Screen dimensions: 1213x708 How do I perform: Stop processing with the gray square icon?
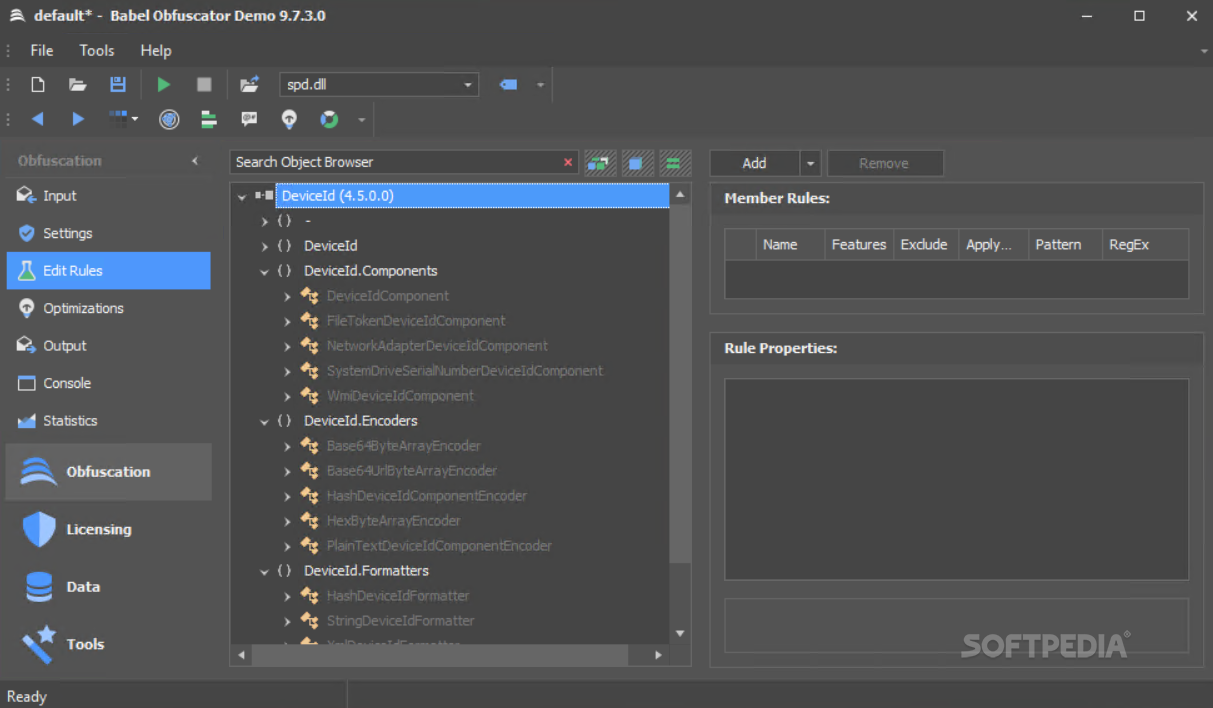pos(204,85)
